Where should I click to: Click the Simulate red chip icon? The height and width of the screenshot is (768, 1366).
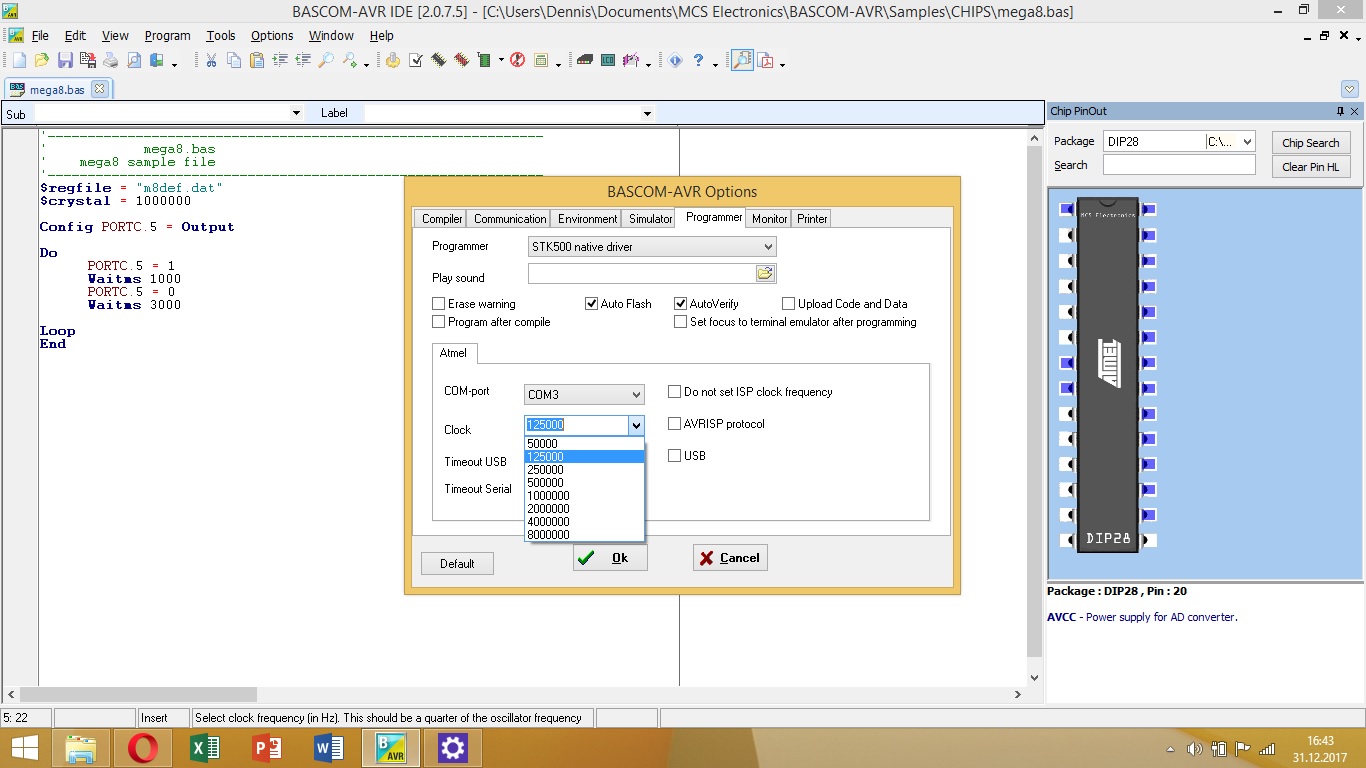461,61
